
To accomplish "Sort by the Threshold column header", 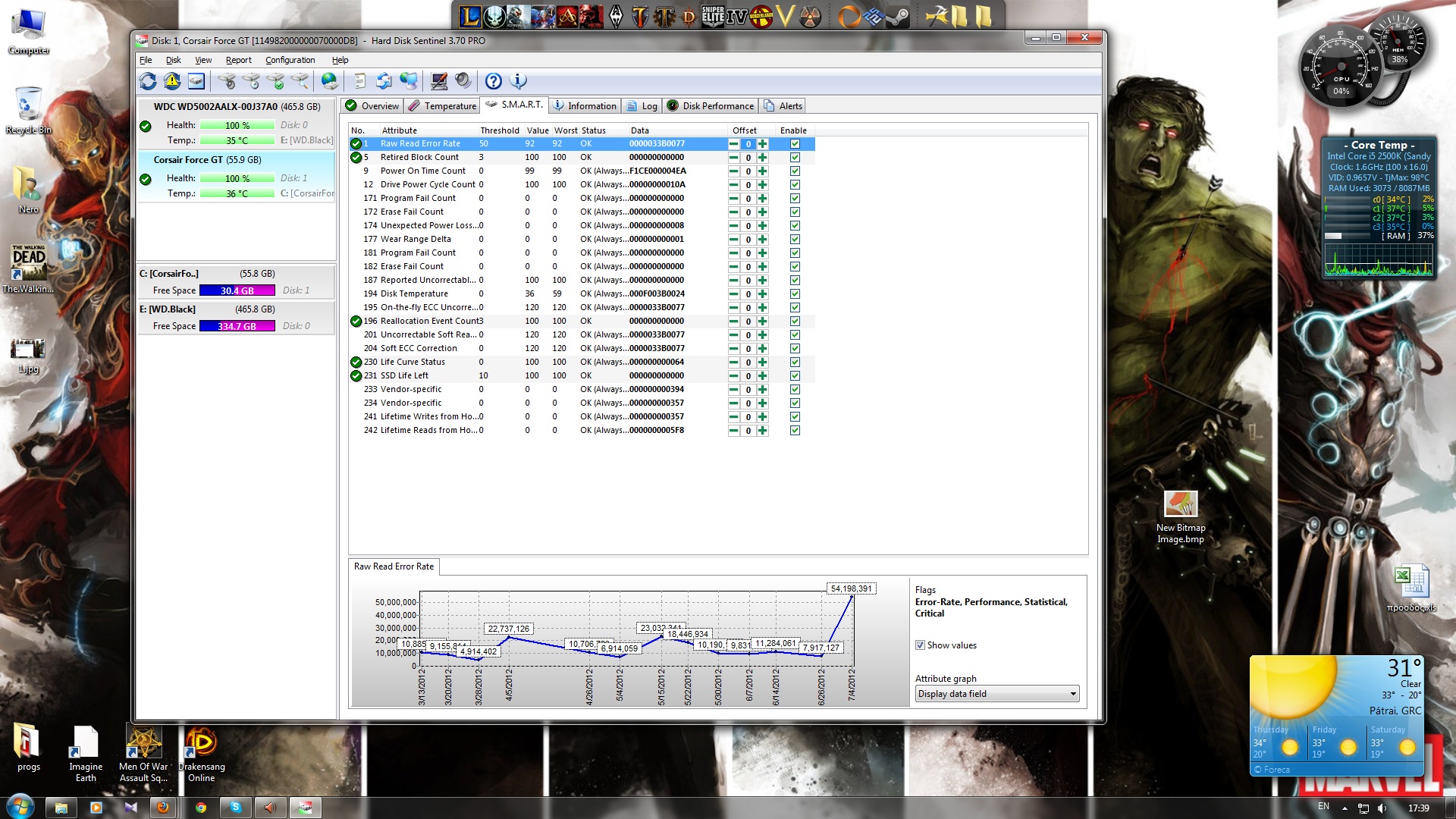I will [500, 130].
